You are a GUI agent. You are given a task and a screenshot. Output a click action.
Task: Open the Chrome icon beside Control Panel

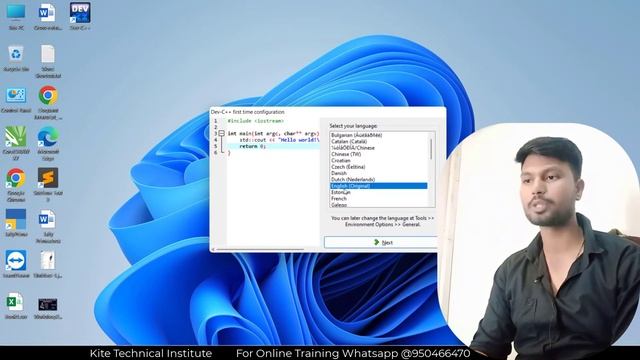click(48, 102)
